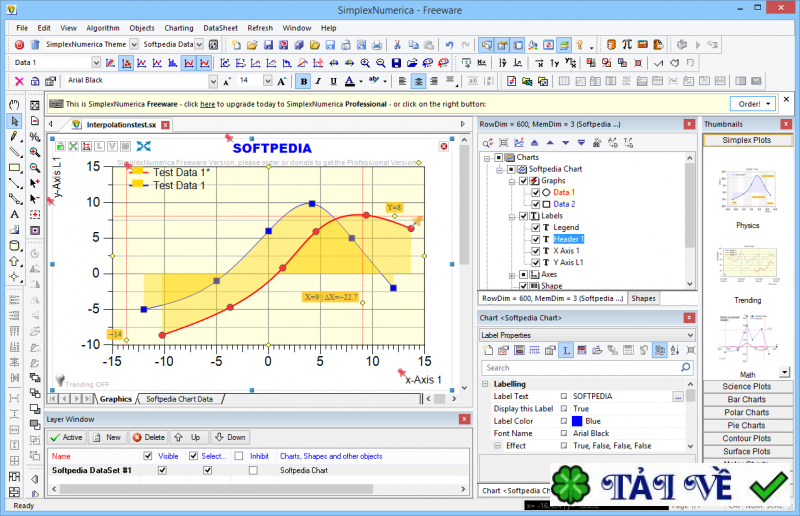
Task: Click the underline formatting icon
Action: click(x=332, y=81)
